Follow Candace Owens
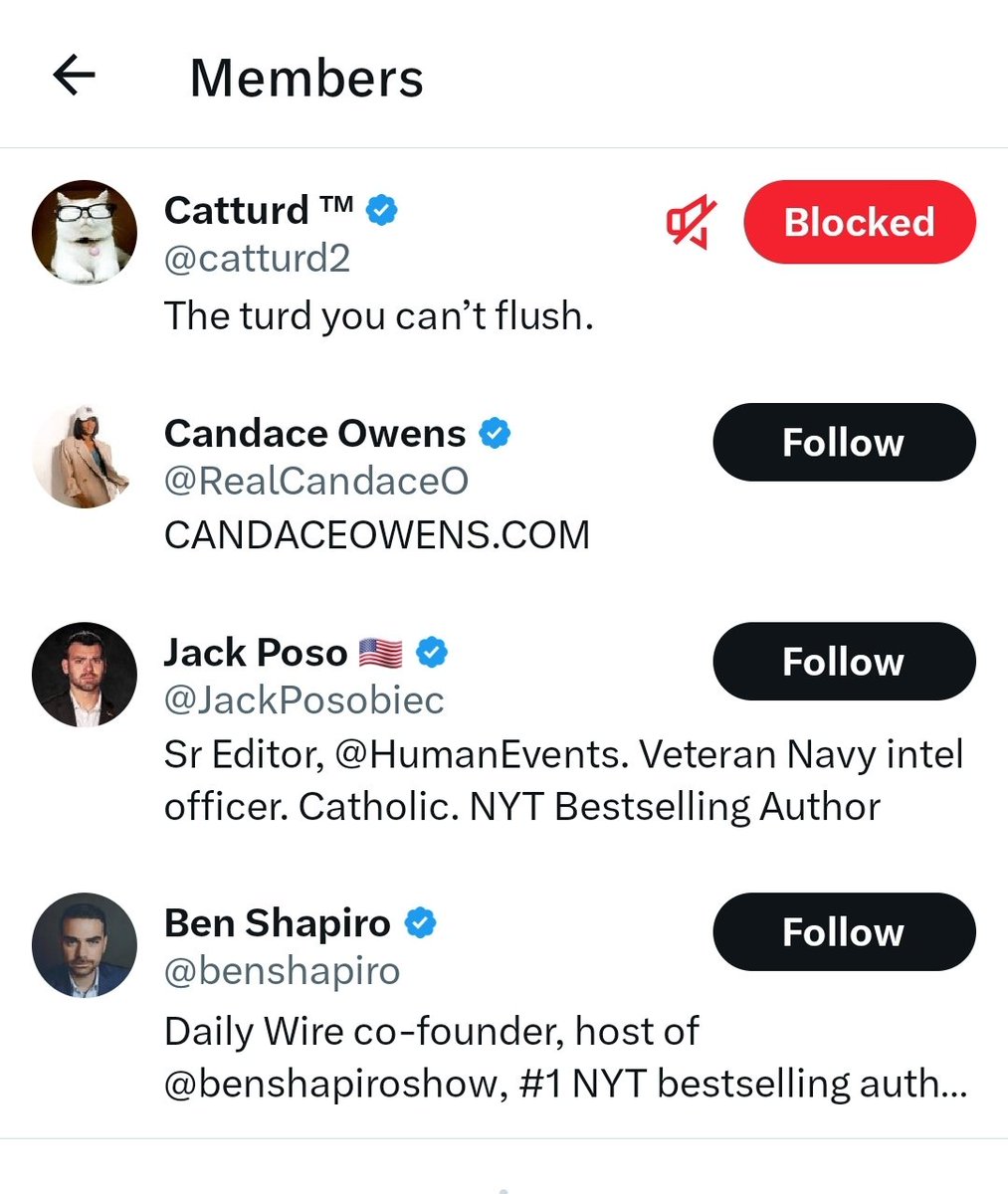This screenshot has width=1008, height=1194. coord(844,442)
